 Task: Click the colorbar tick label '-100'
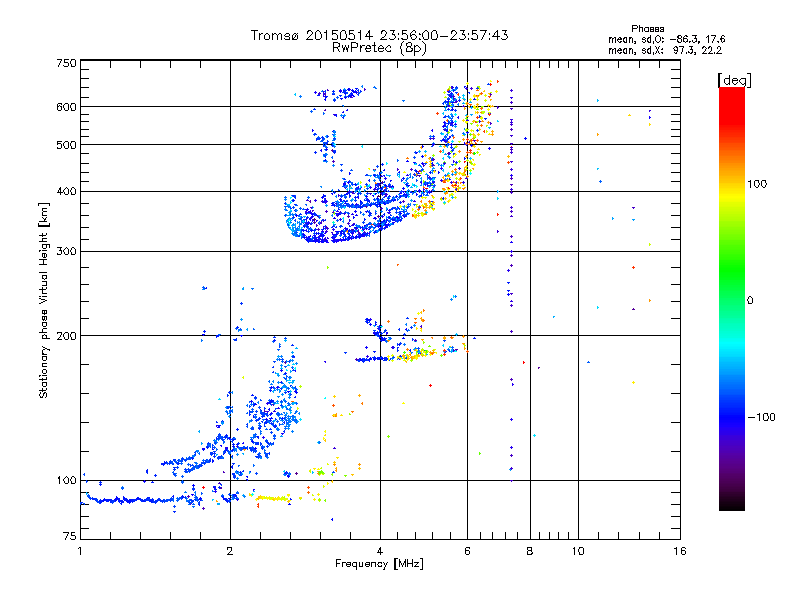761,417
